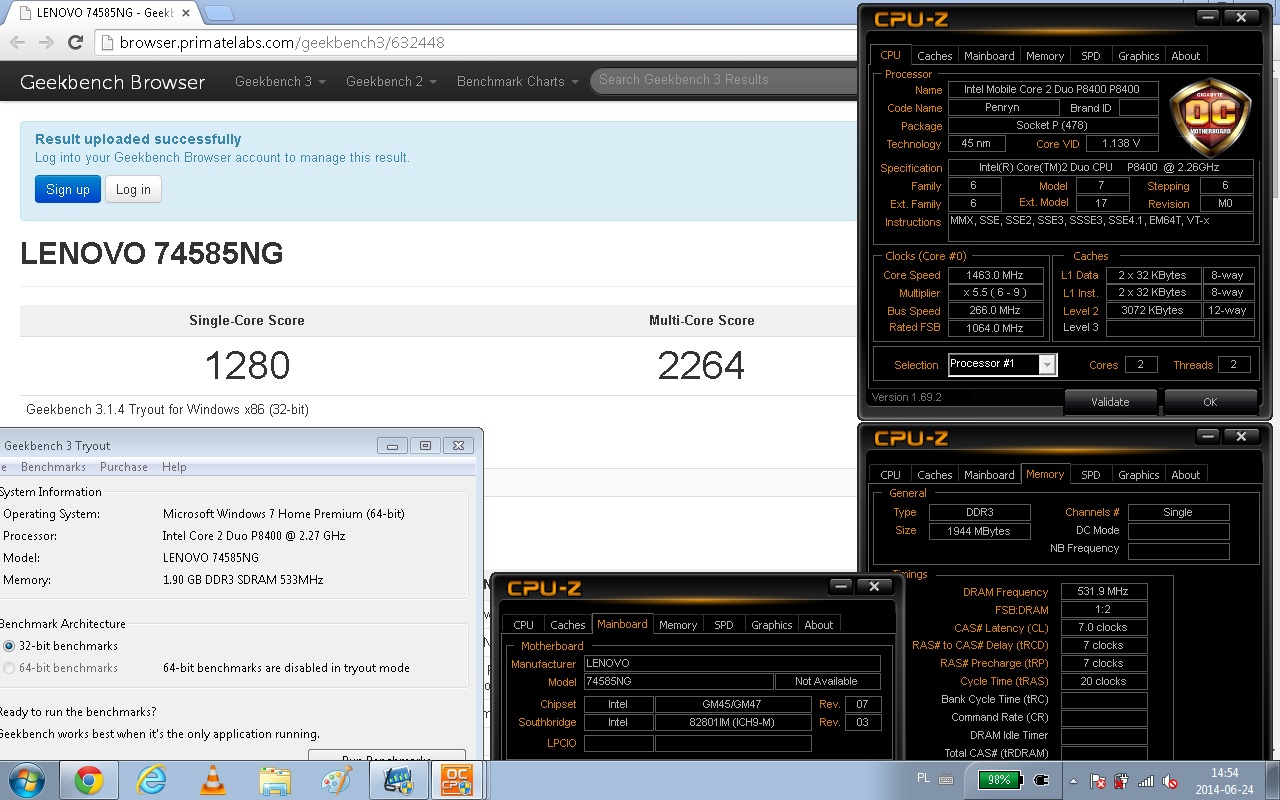
Task: Open the Purchase menu in Geekbench
Action: (x=124, y=467)
